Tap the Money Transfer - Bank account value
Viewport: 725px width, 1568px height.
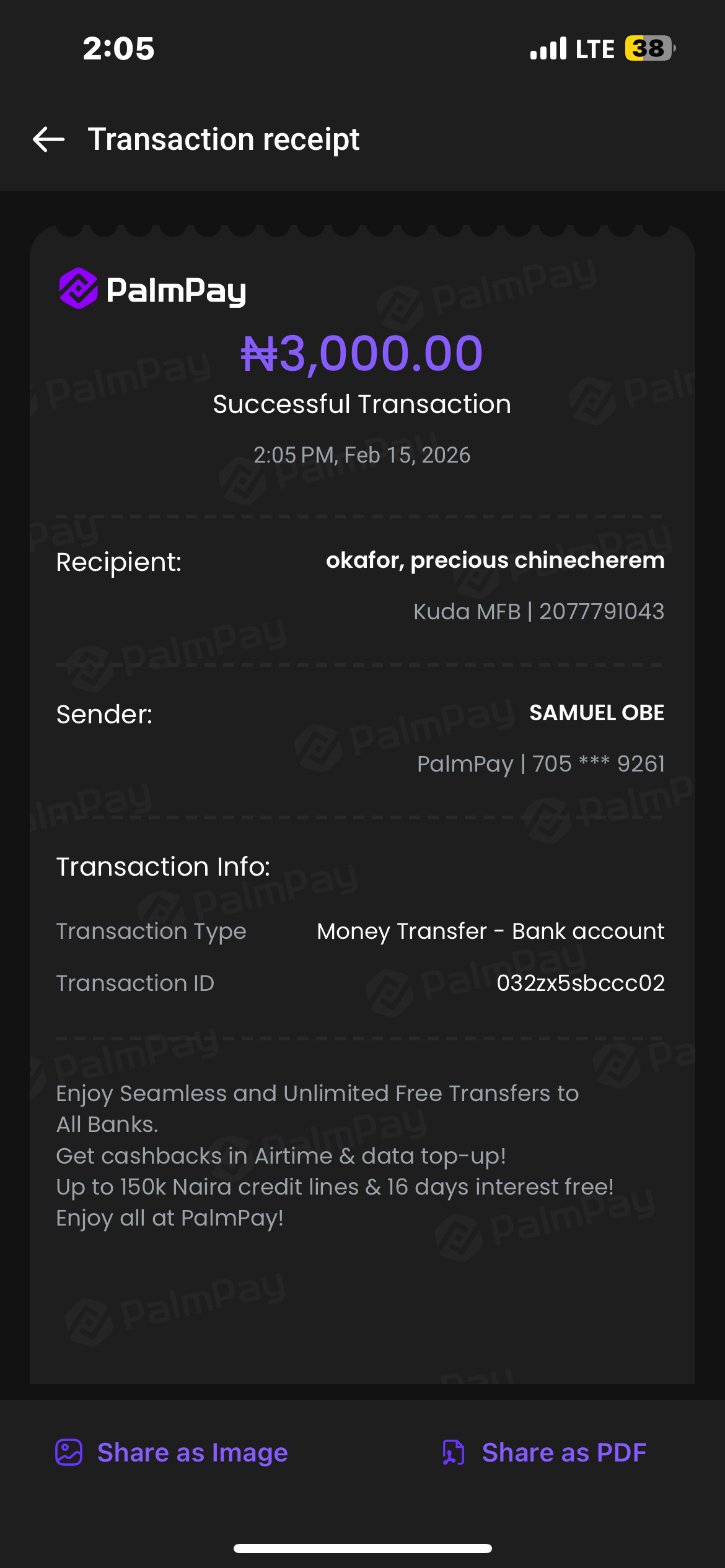[x=490, y=931]
